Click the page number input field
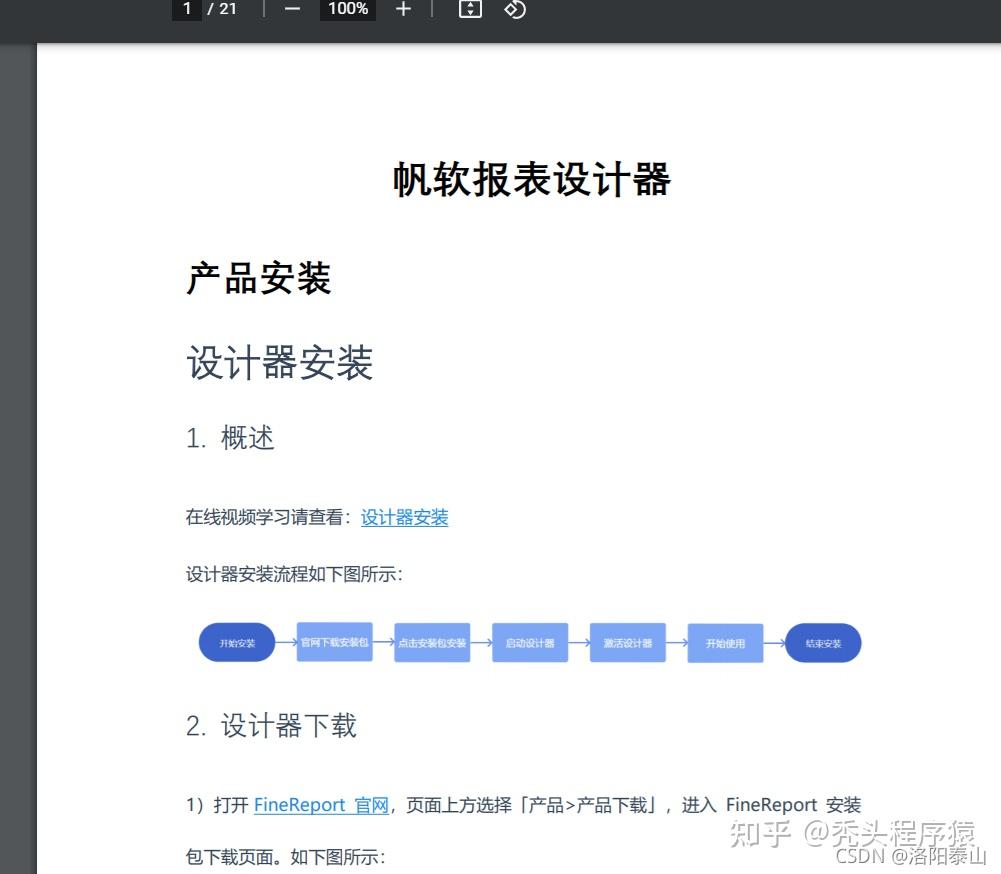This screenshot has height=874, width=1001. tap(187, 9)
